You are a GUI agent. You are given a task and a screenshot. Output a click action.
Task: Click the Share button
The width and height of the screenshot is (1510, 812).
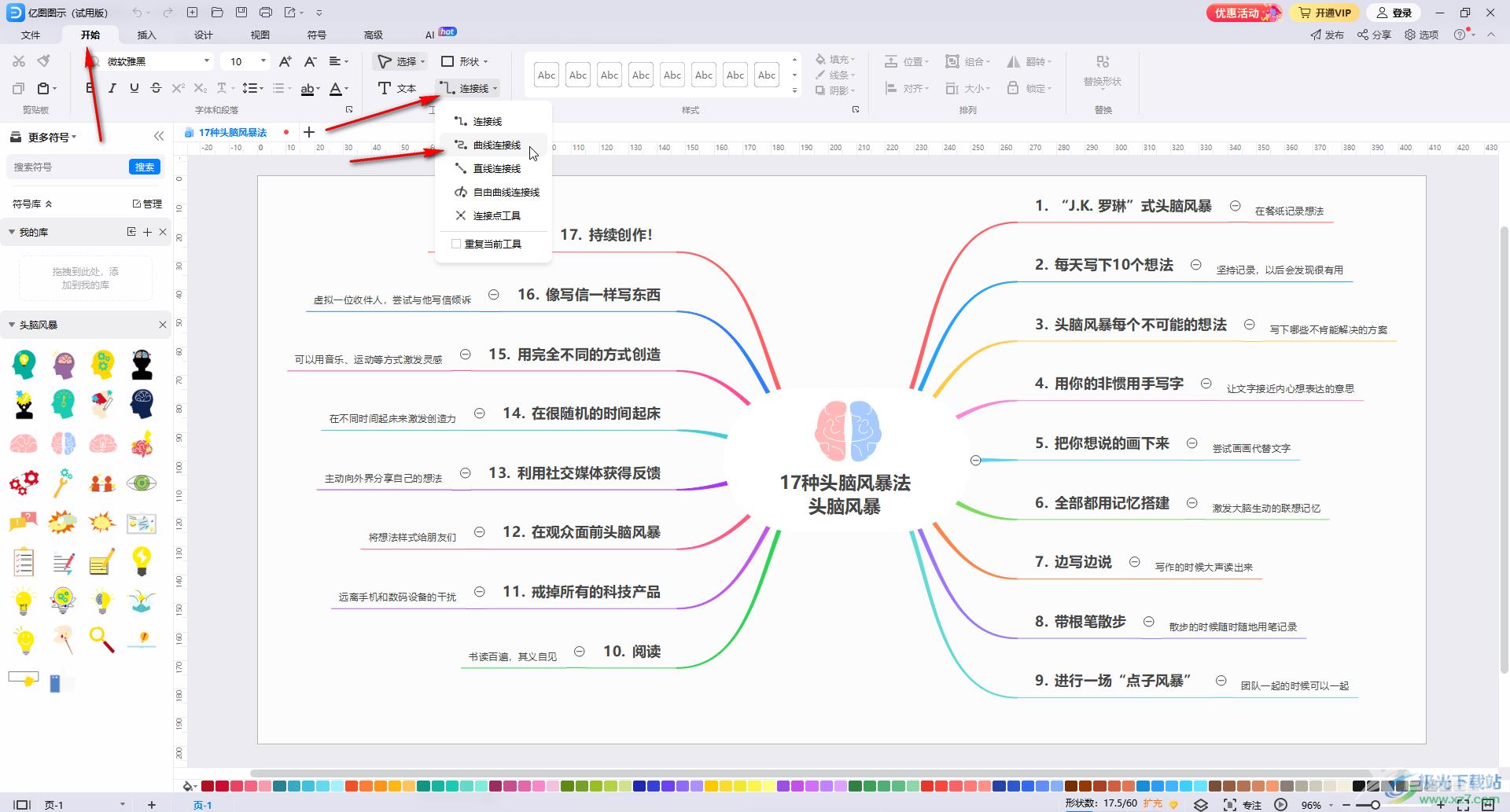click(1374, 35)
